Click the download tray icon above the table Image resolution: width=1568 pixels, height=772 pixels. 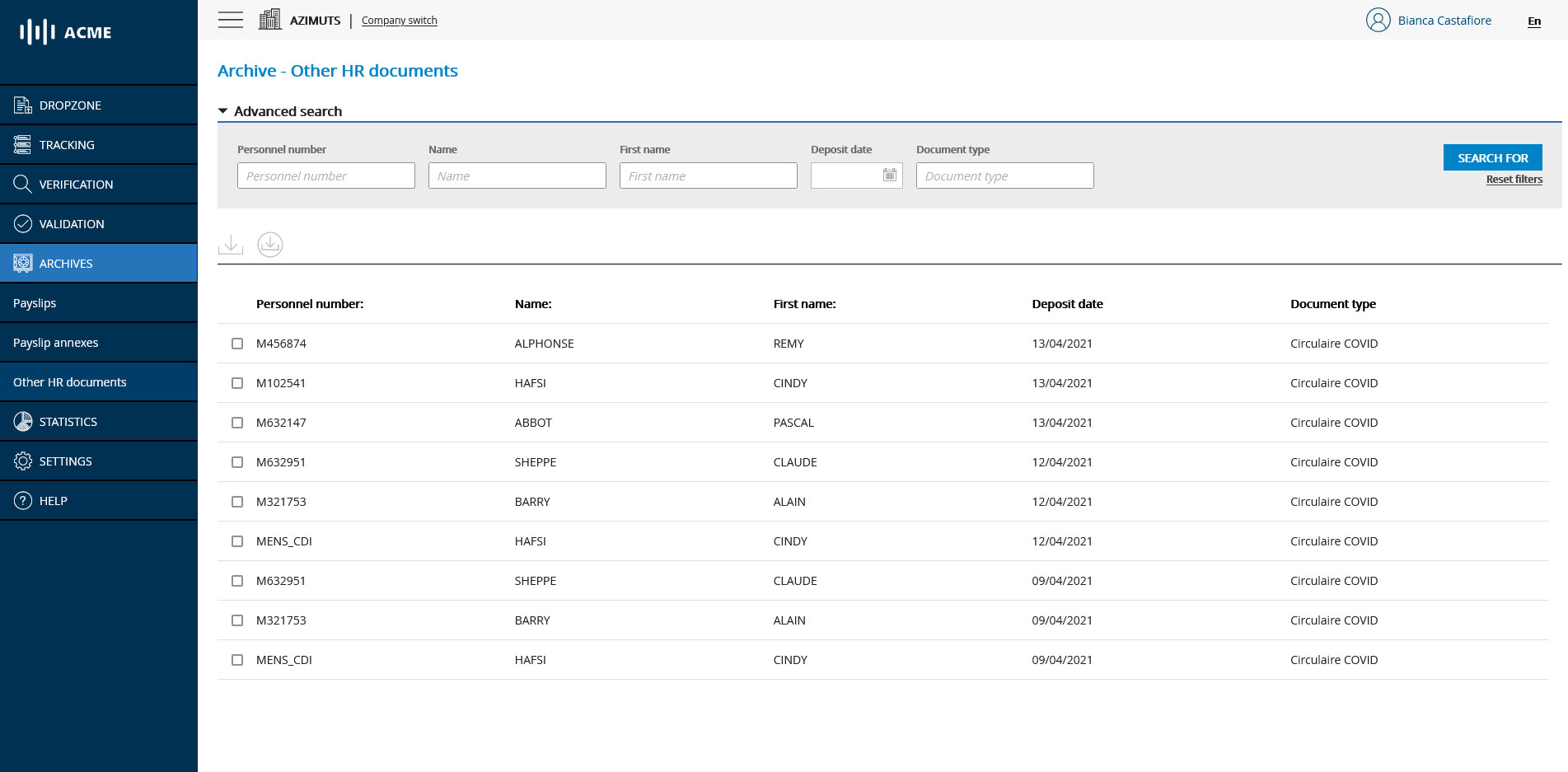[231, 245]
